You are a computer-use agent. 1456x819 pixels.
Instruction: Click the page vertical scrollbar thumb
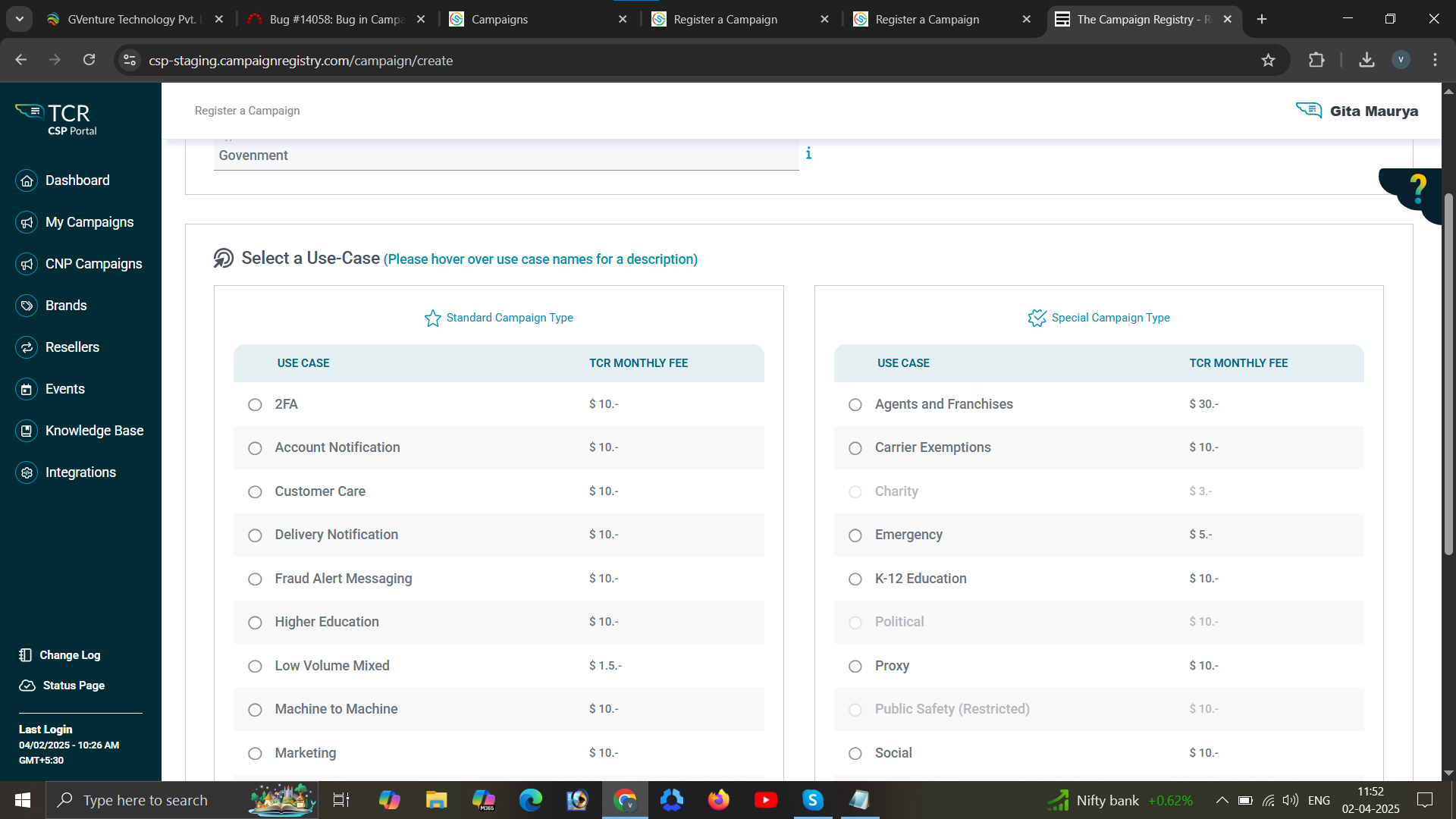1448,375
